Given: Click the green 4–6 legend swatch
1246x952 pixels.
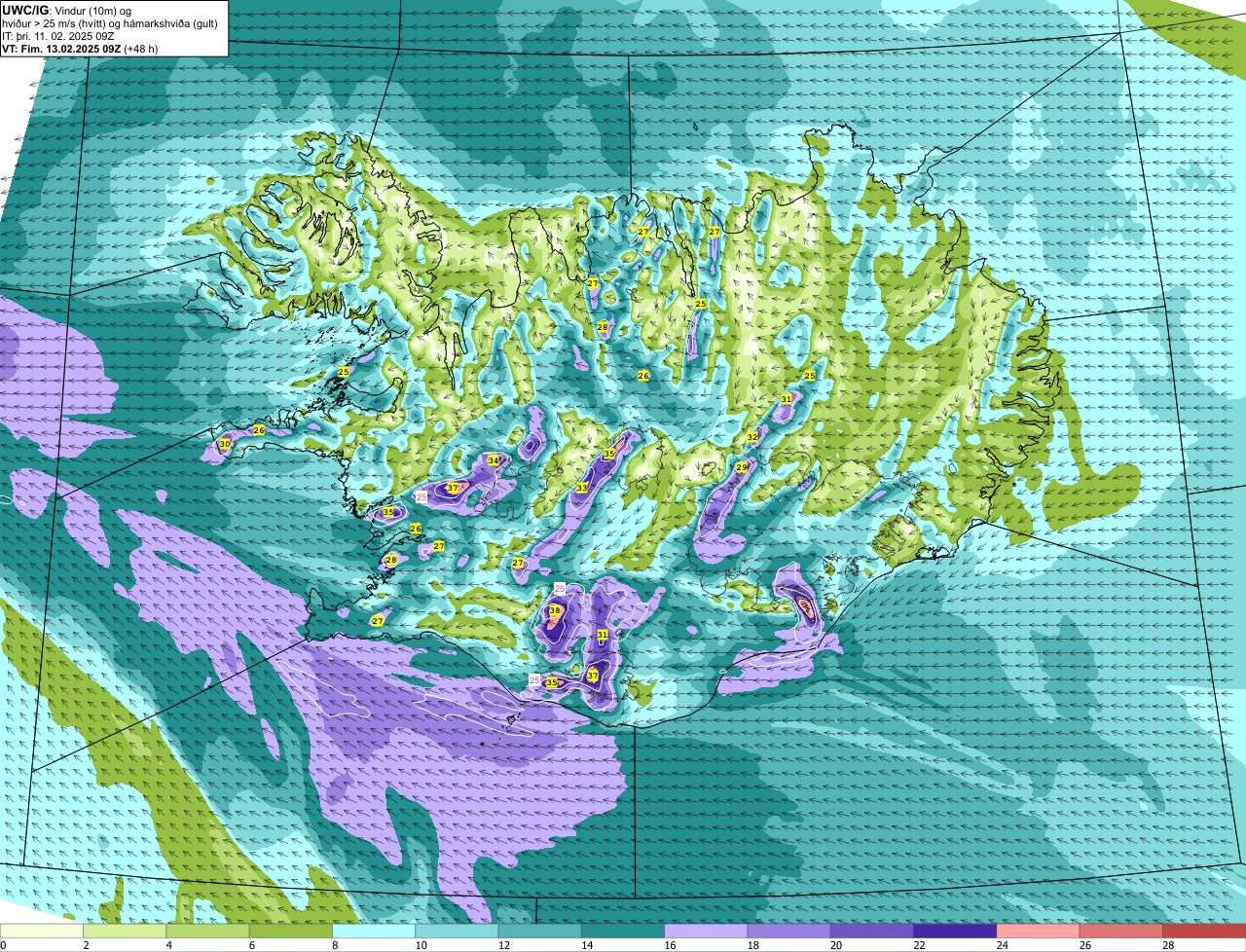Looking at the screenshot, I should (x=207, y=932).
